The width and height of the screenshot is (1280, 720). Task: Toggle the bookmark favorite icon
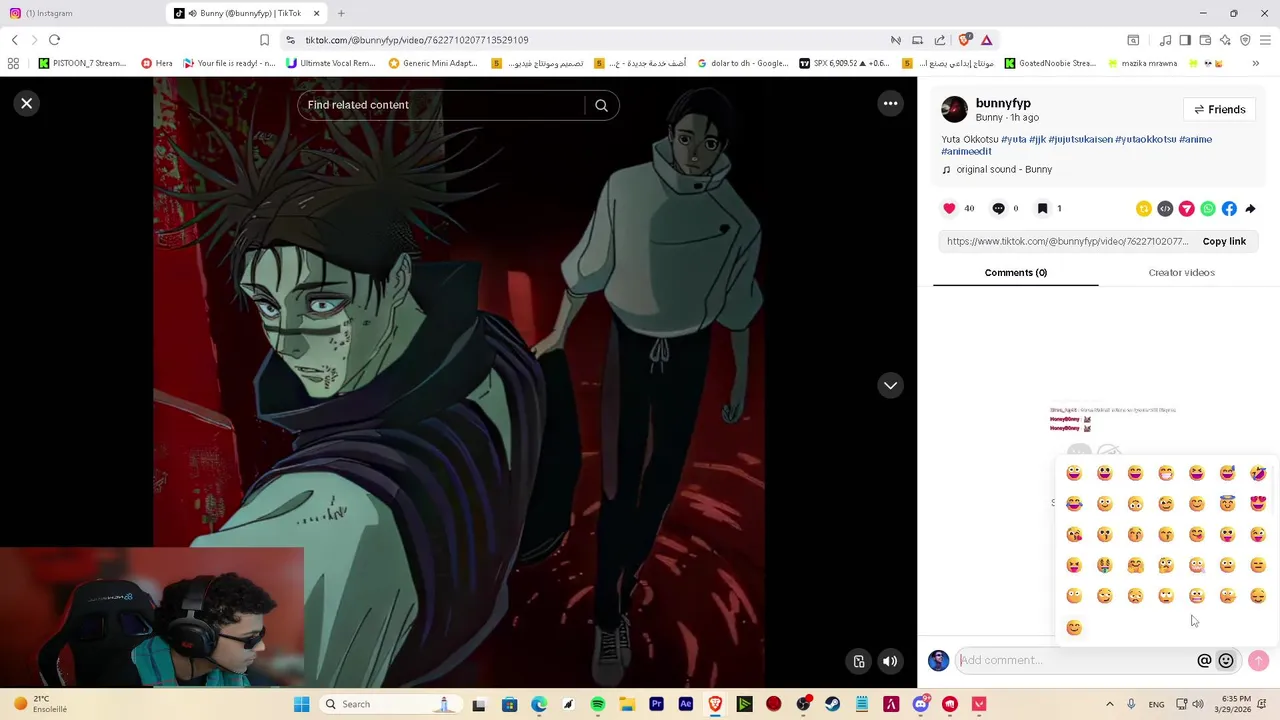[1042, 208]
